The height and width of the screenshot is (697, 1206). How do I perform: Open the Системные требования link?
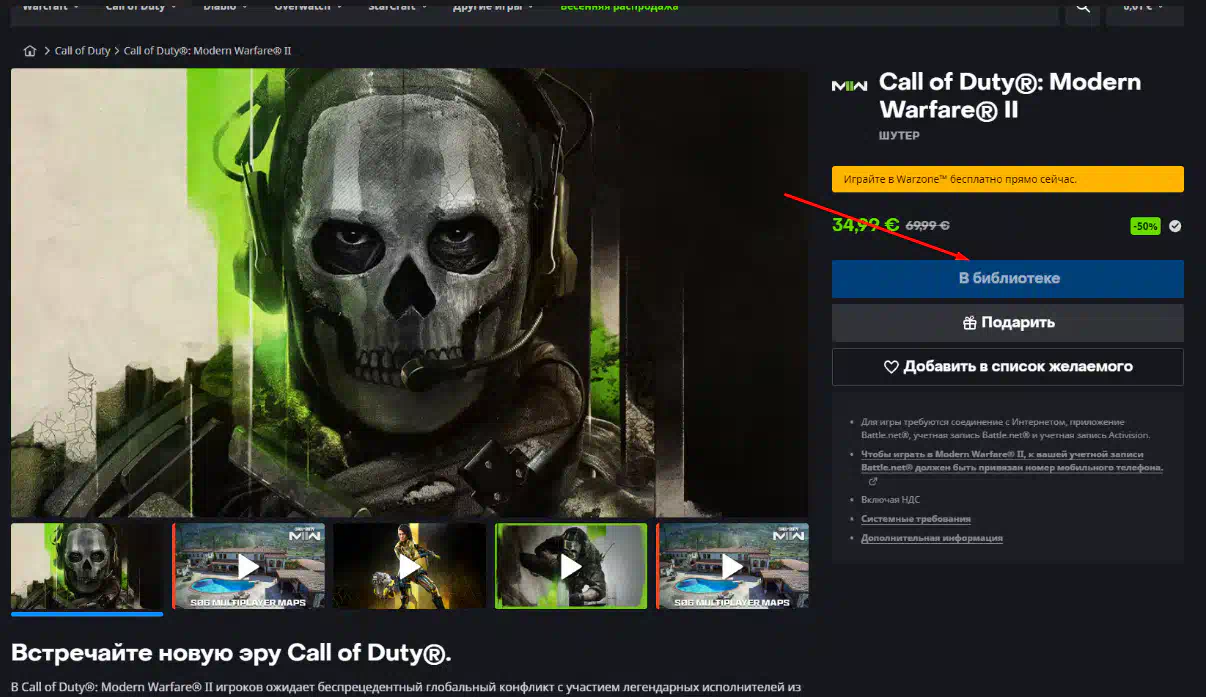pyautogui.click(x=915, y=519)
